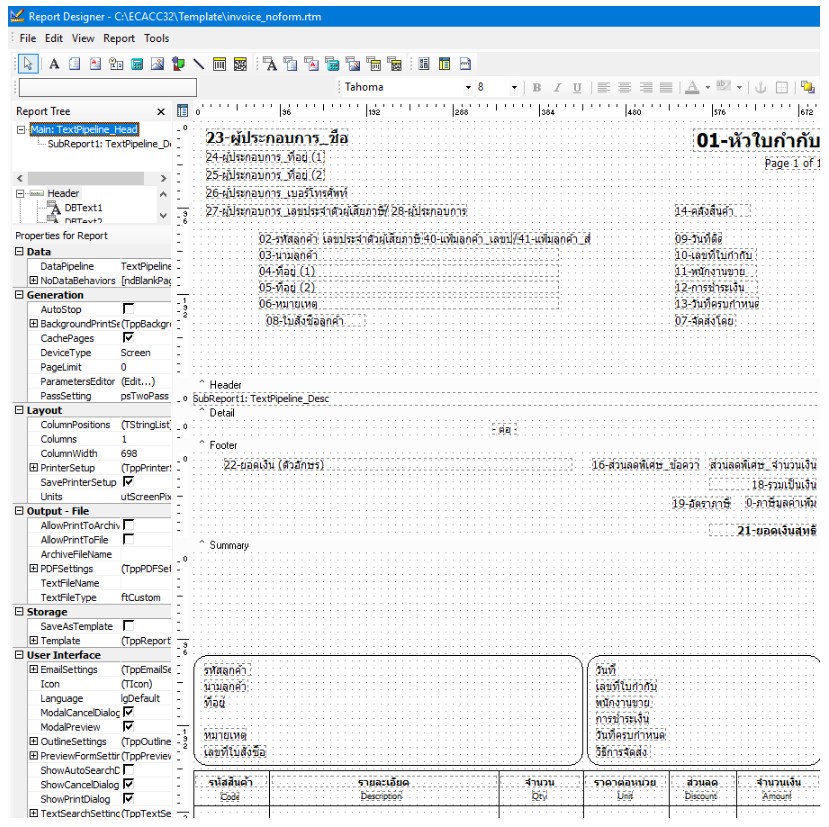Open the Tools menu
829x827 pixels.
(x=156, y=38)
